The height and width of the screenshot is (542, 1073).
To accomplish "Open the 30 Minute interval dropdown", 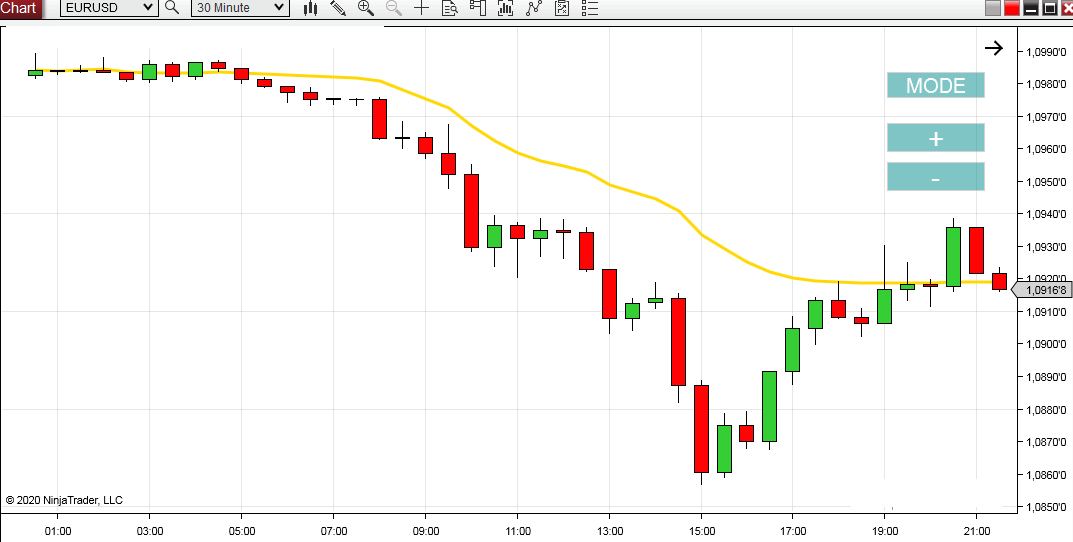I will point(240,8).
